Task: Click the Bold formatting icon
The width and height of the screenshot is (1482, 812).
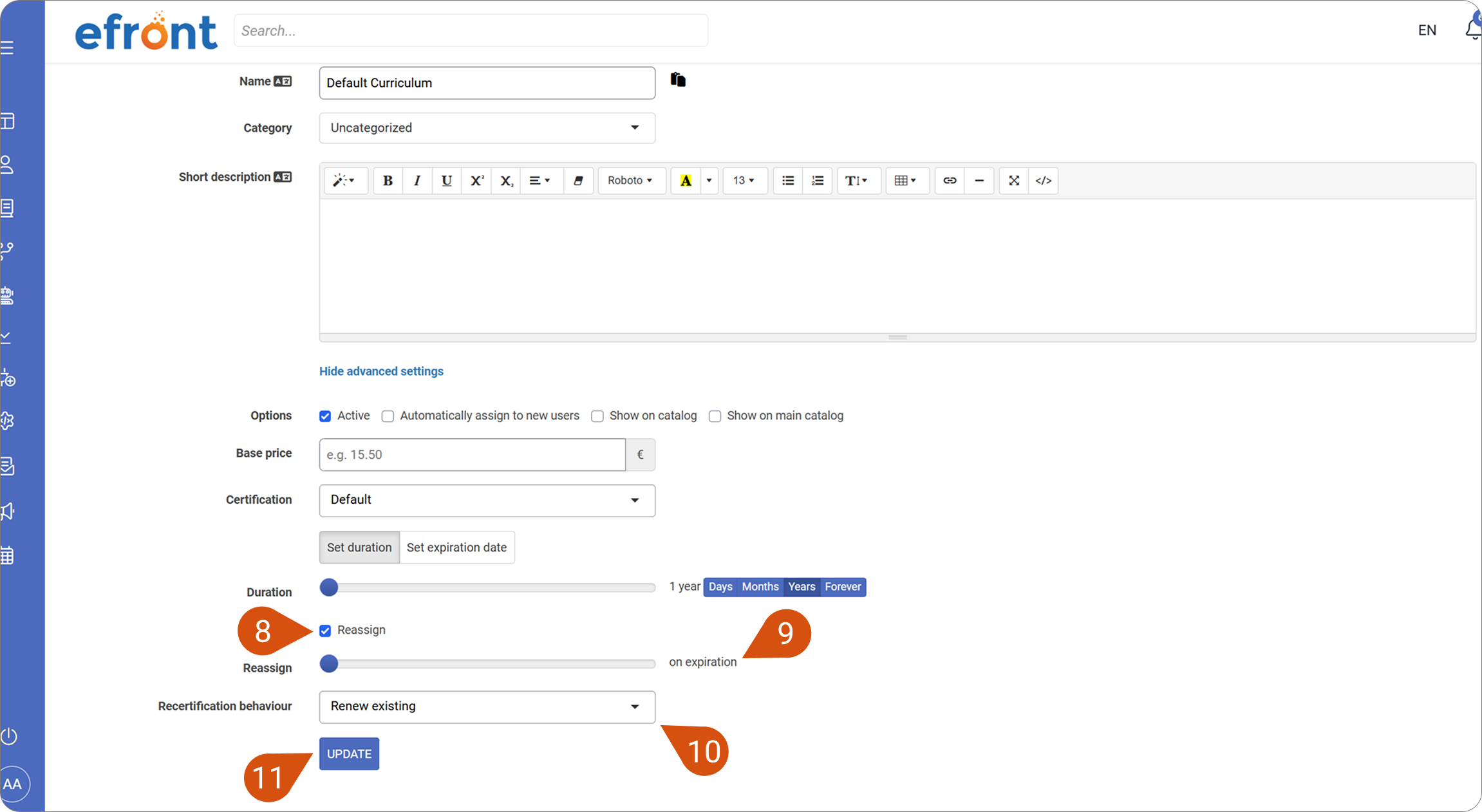Action: (x=388, y=181)
